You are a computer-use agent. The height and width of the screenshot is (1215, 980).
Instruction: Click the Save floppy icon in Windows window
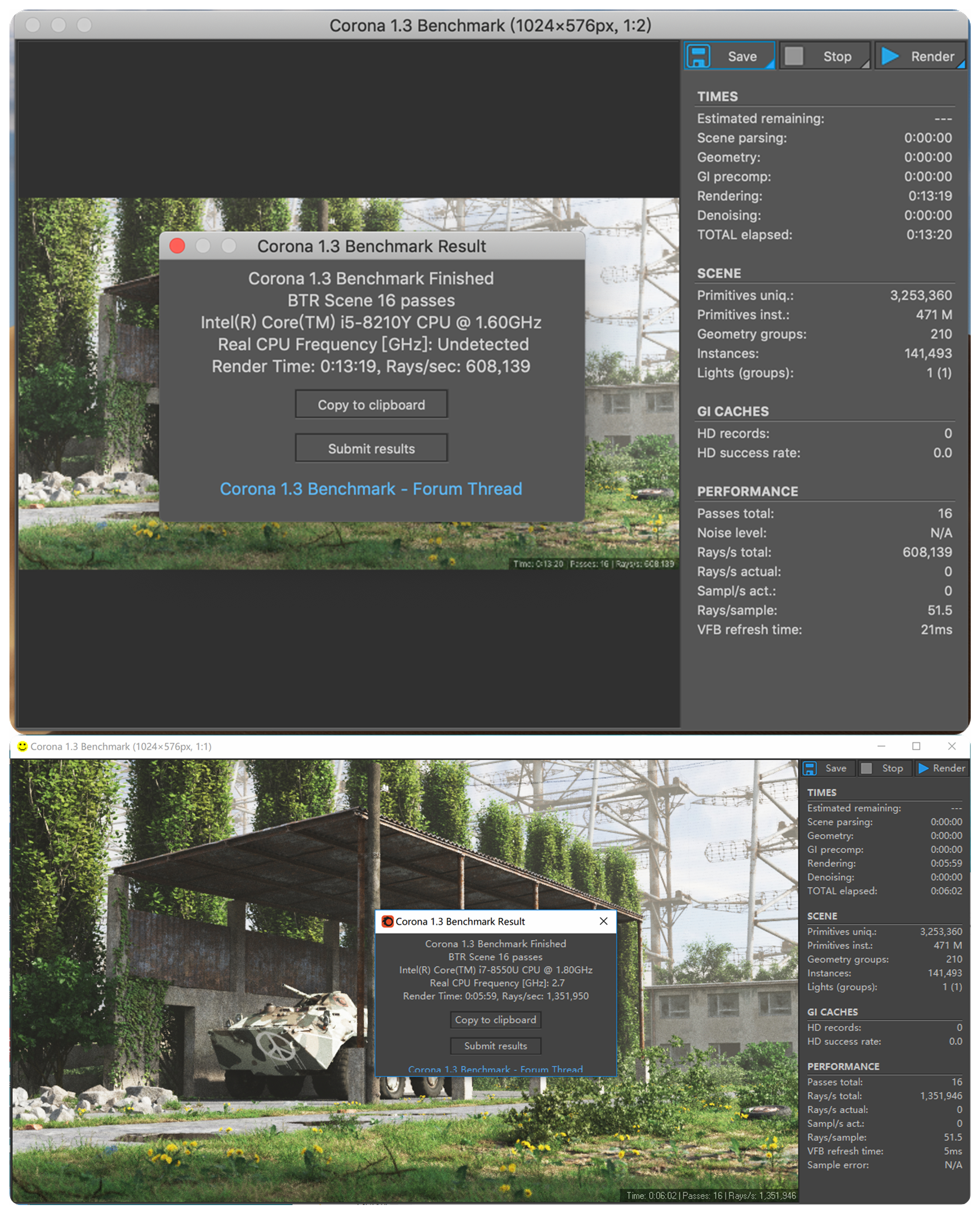[809, 768]
